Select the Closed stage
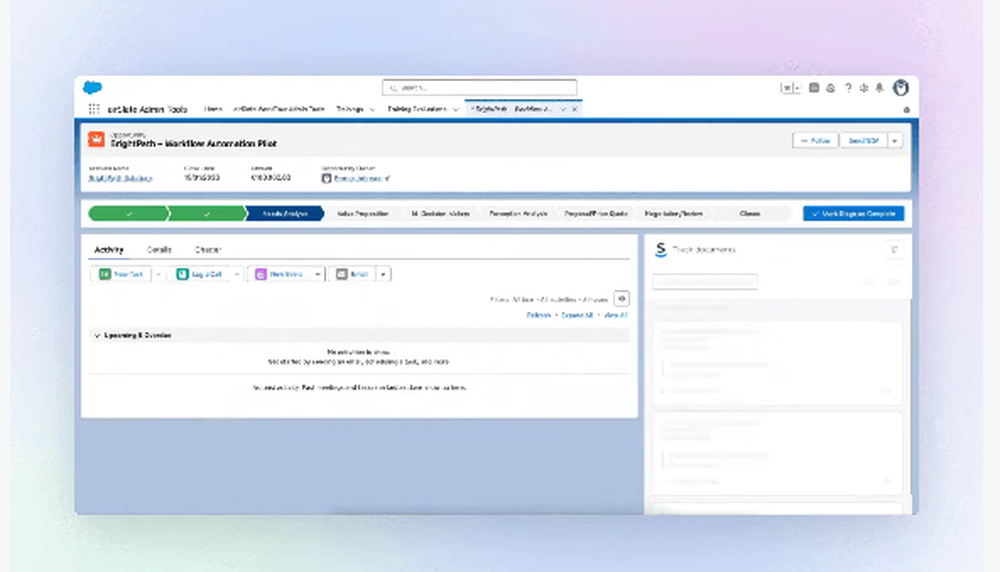1000x572 pixels. click(x=750, y=214)
